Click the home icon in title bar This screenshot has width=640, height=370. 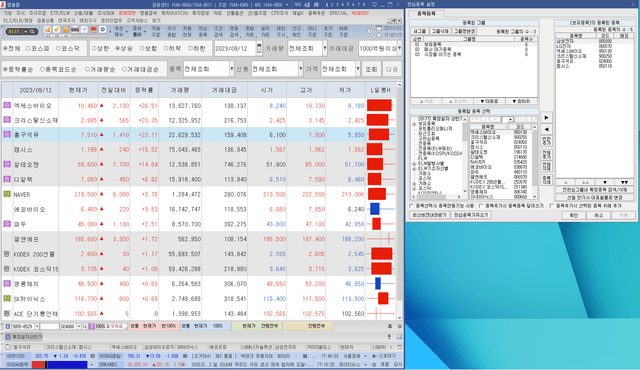pos(316,4)
